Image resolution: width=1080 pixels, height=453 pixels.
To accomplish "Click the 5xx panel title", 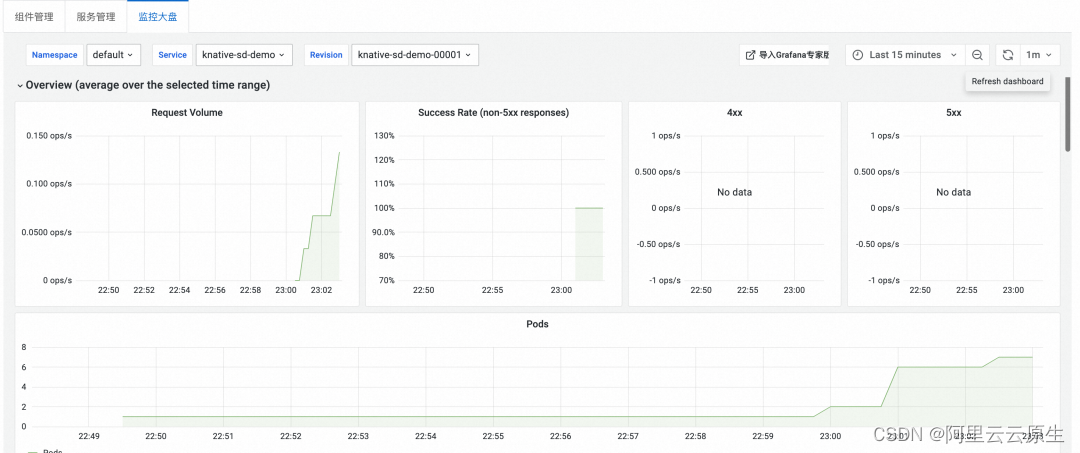I will click(x=953, y=113).
